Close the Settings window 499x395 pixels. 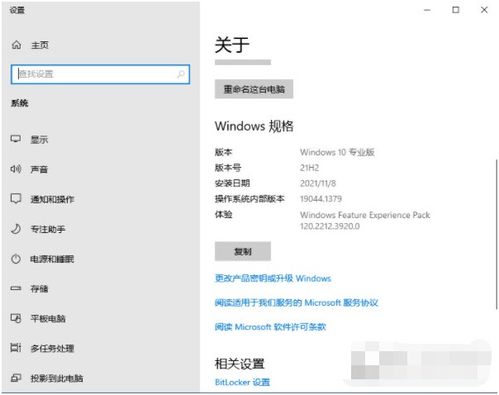click(484, 10)
